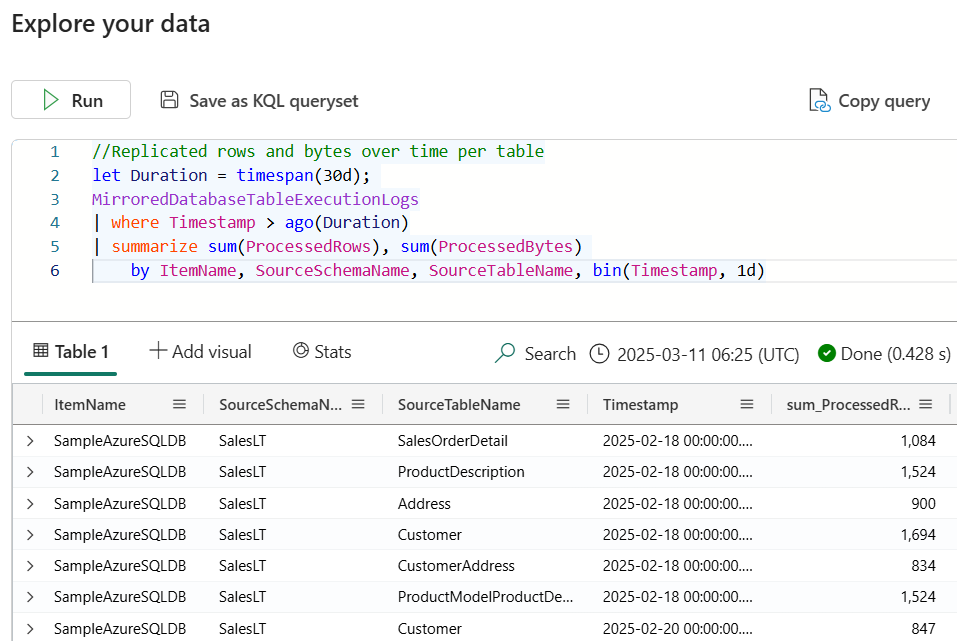Open sum_ProcessedRows column menu icon
This screenshot has height=641, width=957.
(926, 405)
